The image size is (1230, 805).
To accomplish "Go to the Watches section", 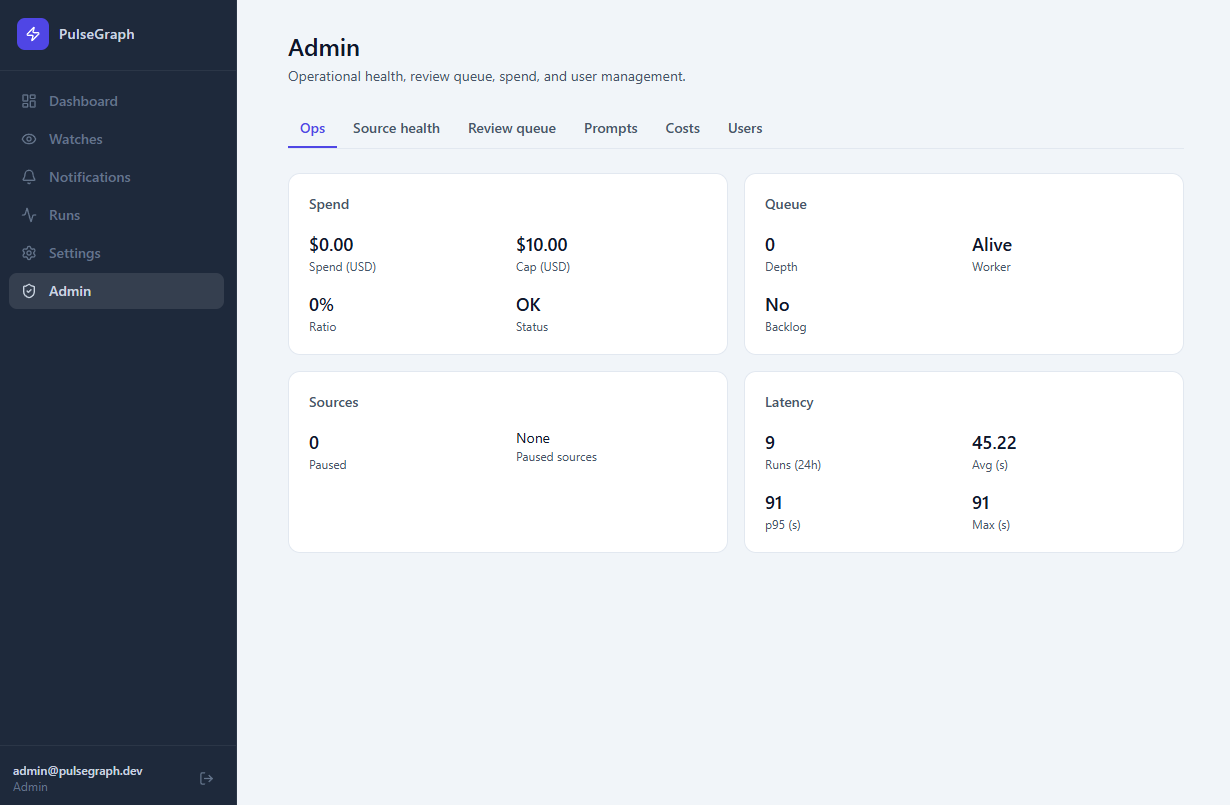I will pyautogui.click(x=116, y=139).
